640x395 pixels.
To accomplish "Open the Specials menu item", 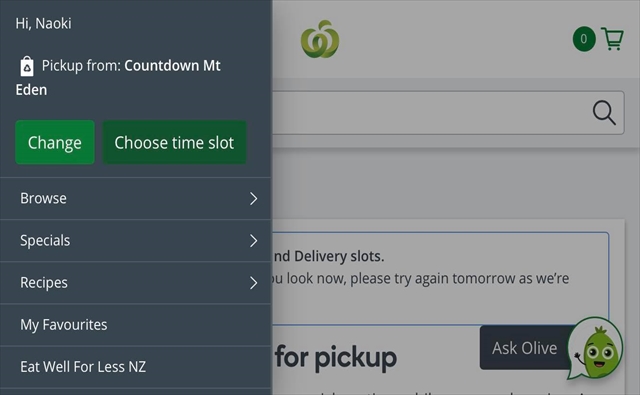I will tap(136, 241).
